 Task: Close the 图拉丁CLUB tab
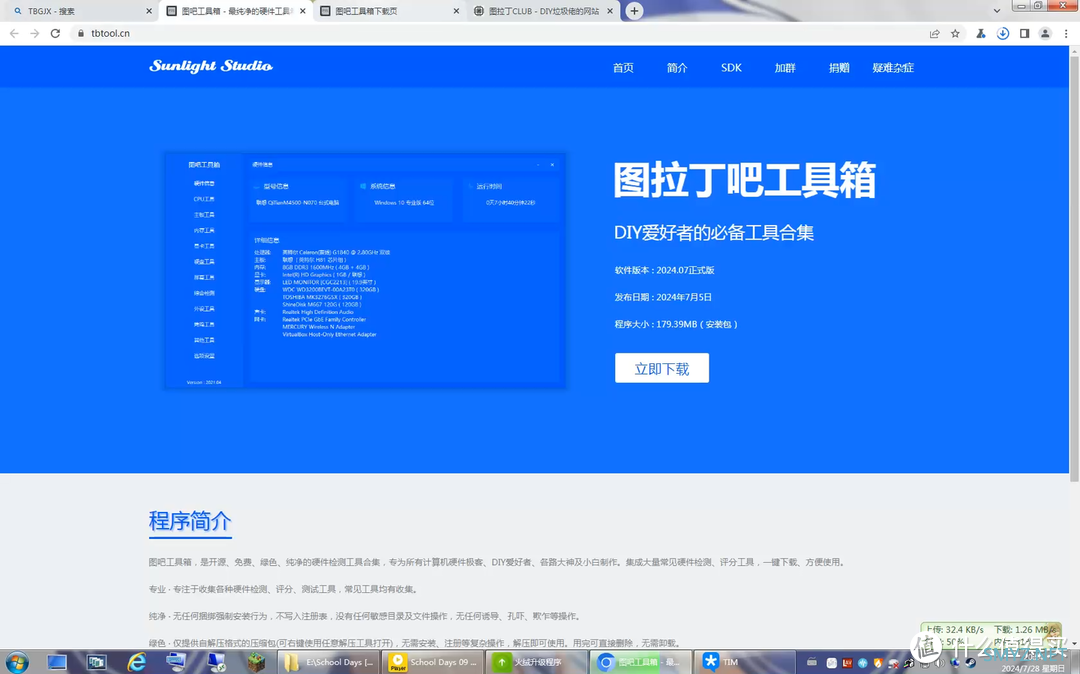[x=610, y=11]
